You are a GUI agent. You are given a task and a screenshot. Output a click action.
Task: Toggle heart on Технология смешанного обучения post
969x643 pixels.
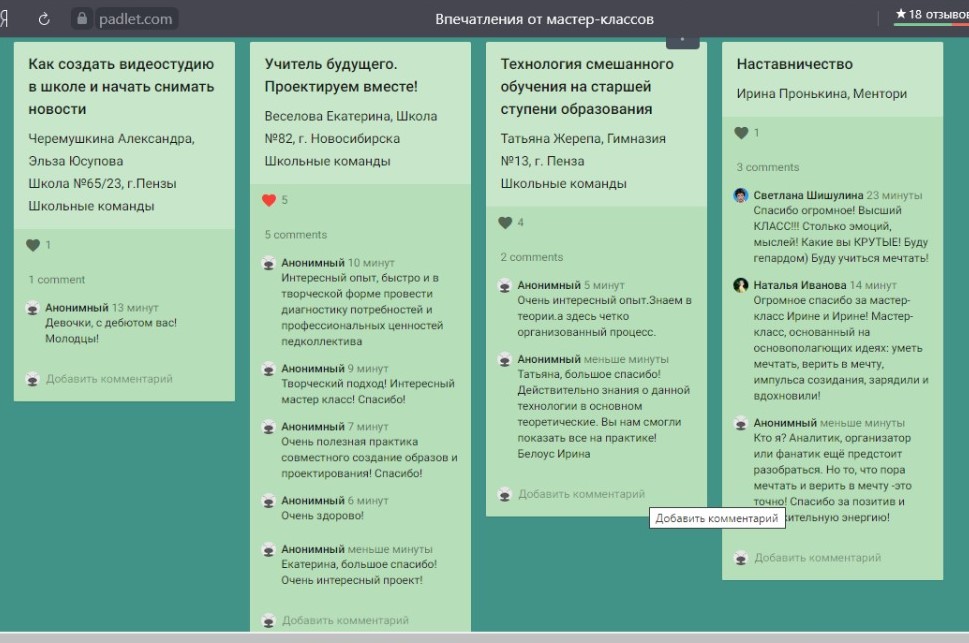505,223
